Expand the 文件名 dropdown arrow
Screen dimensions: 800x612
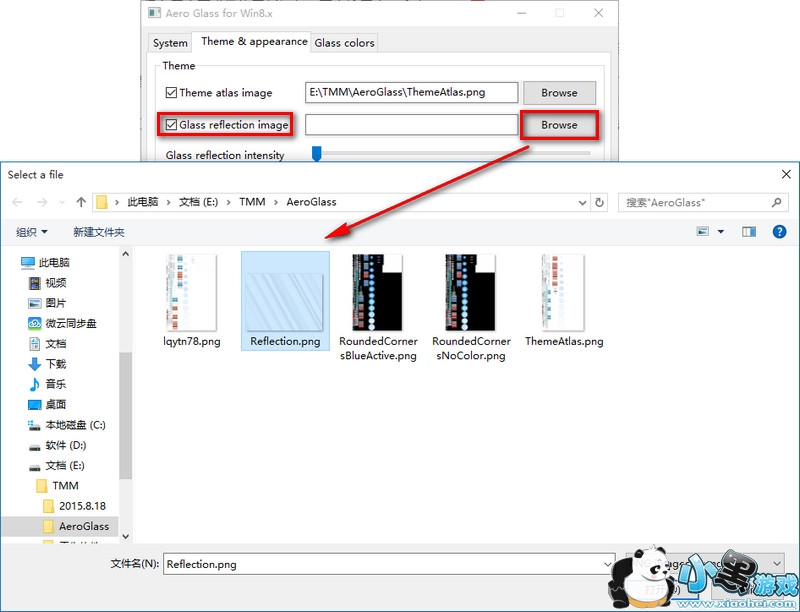pyautogui.click(x=608, y=564)
